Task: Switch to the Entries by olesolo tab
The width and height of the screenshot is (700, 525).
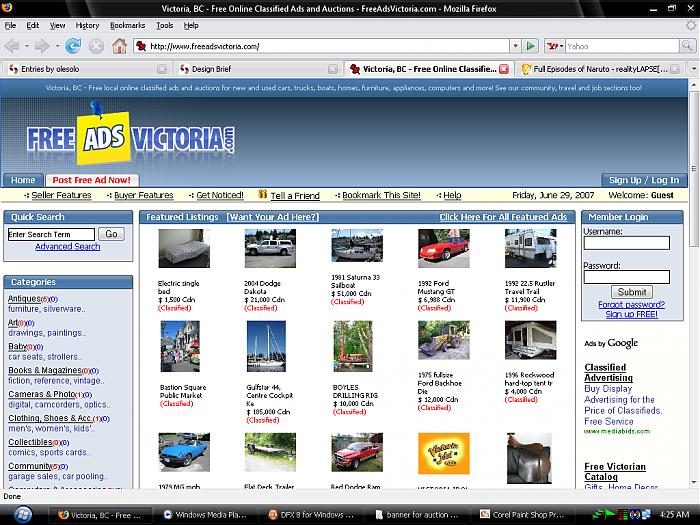Action: (x=87, y=69)
